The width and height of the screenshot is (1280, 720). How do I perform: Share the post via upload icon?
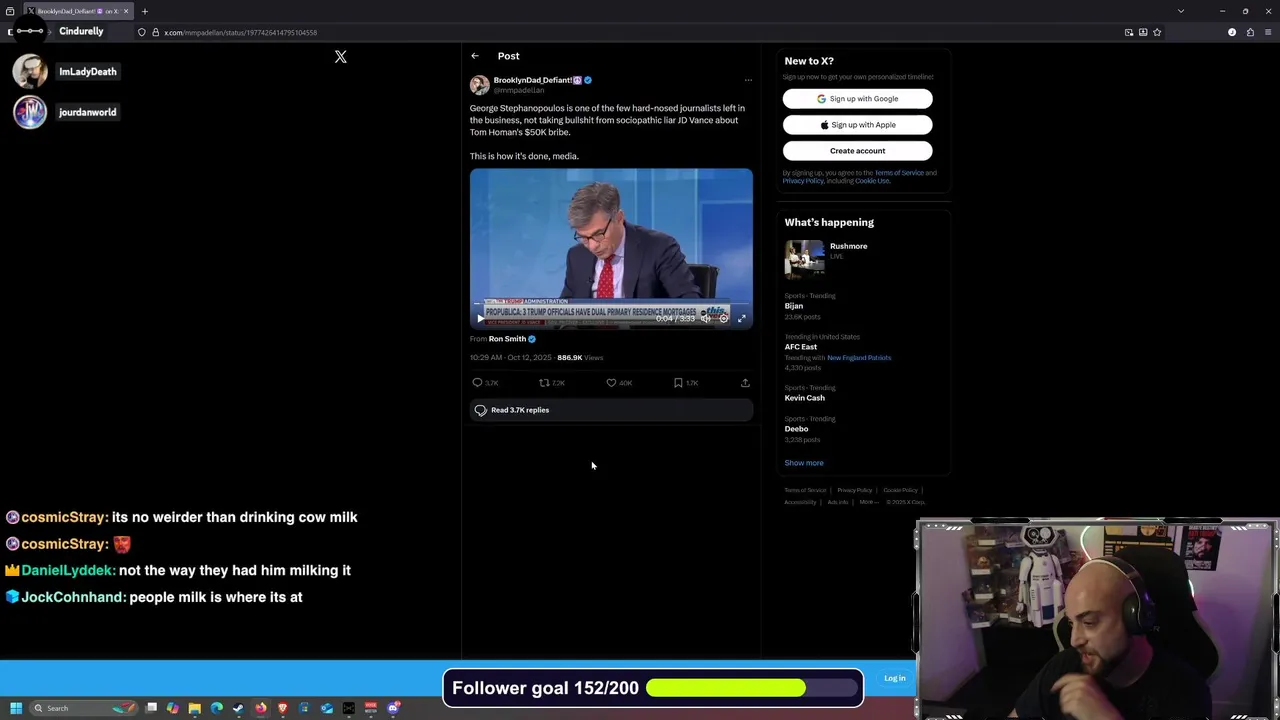click(745, 383)
